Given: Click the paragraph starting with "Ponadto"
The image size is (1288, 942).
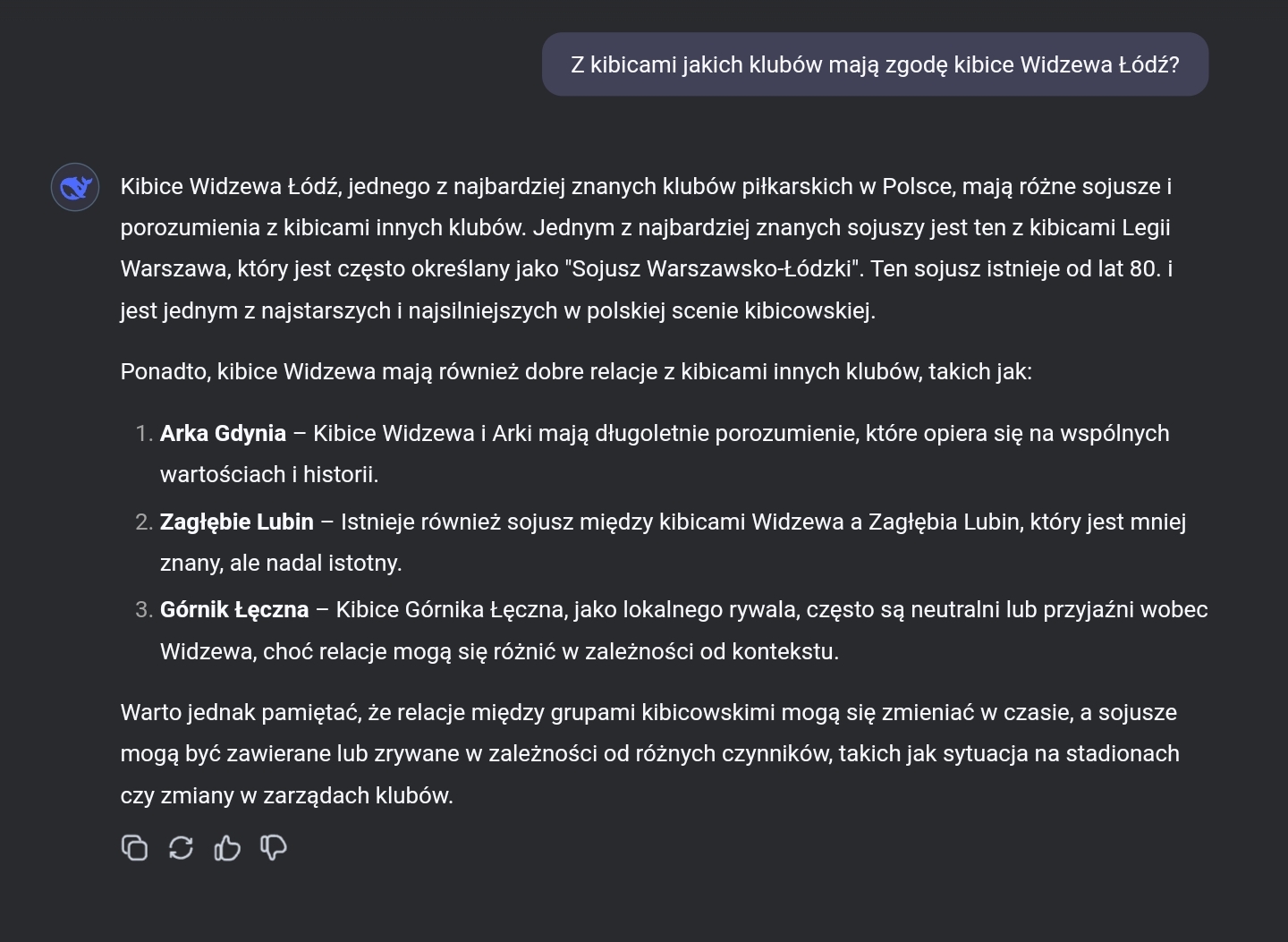Looking at the screenshot, I should [576, 372].
